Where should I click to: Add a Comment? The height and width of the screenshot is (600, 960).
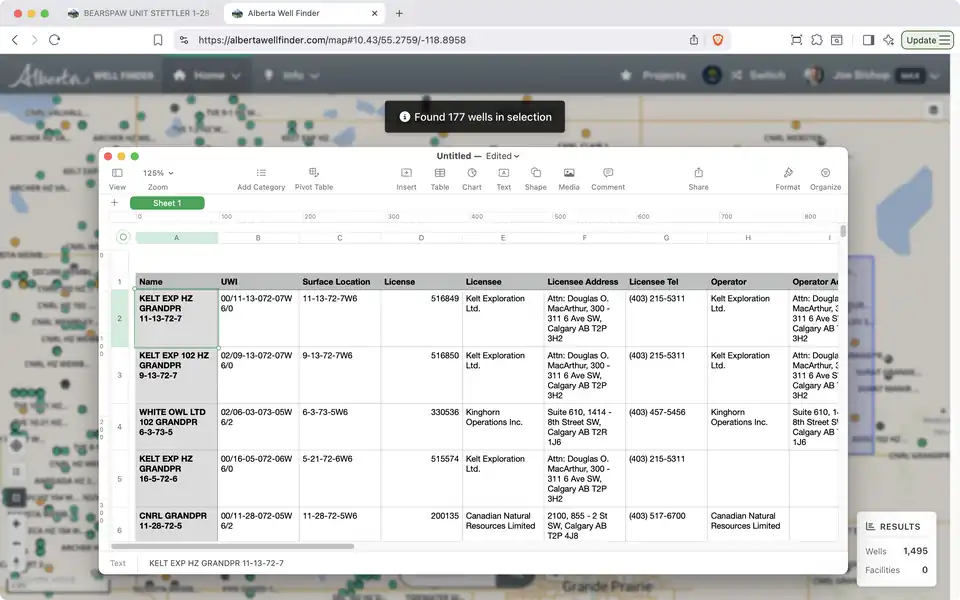coord(607,179)
